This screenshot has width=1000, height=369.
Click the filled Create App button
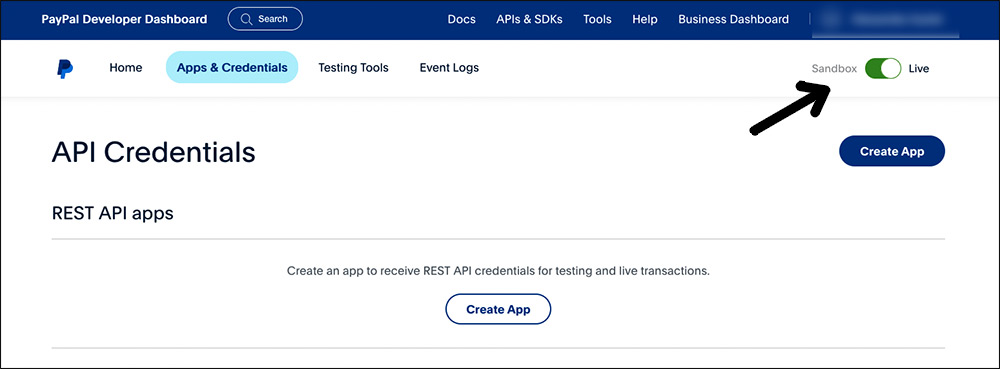[x=892, y=151]
